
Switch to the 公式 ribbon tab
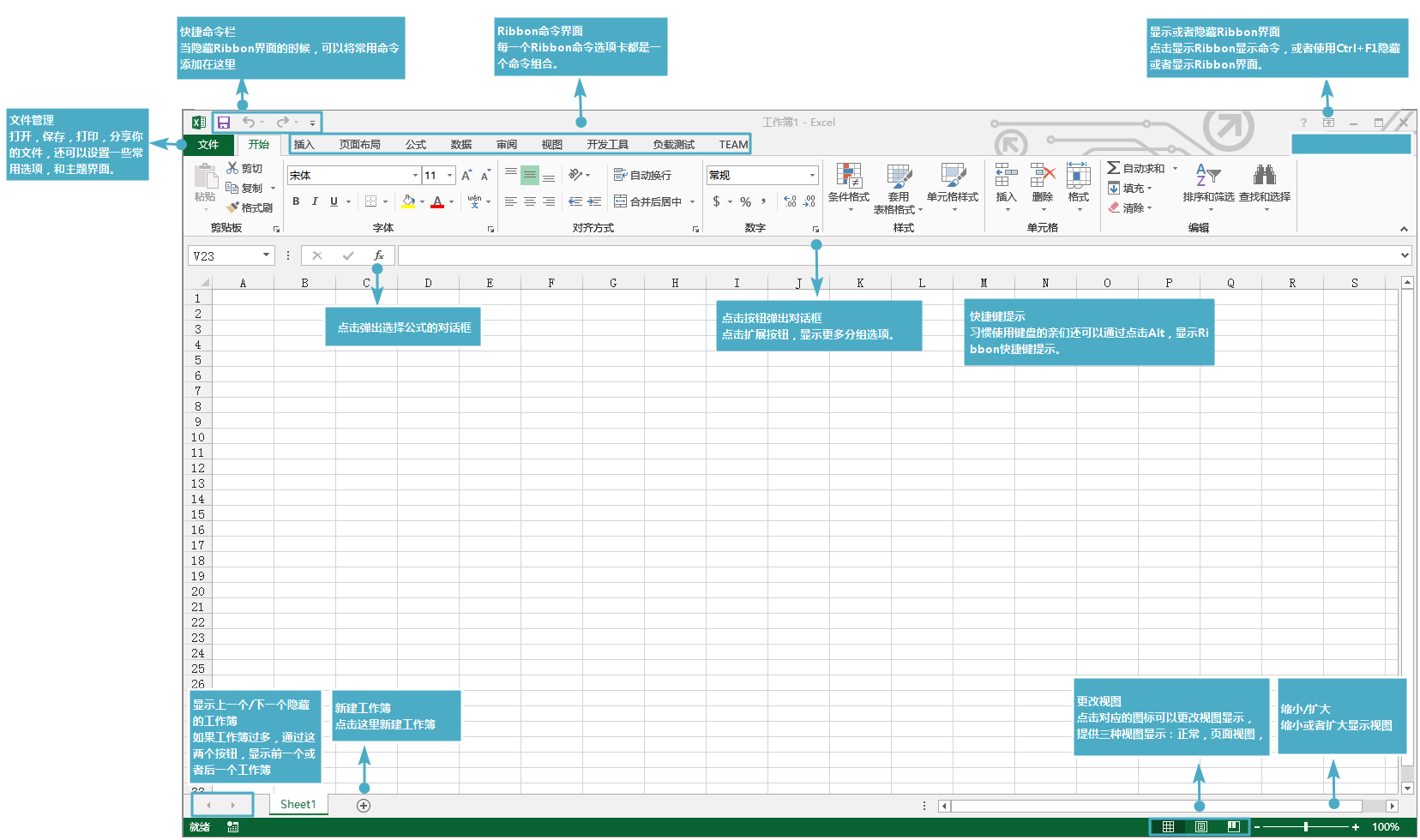[416, 145]
